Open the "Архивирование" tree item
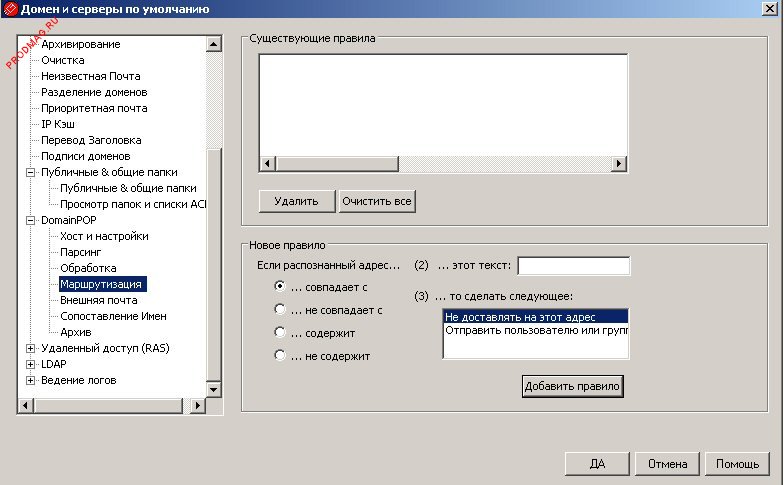 click(80, 44)
